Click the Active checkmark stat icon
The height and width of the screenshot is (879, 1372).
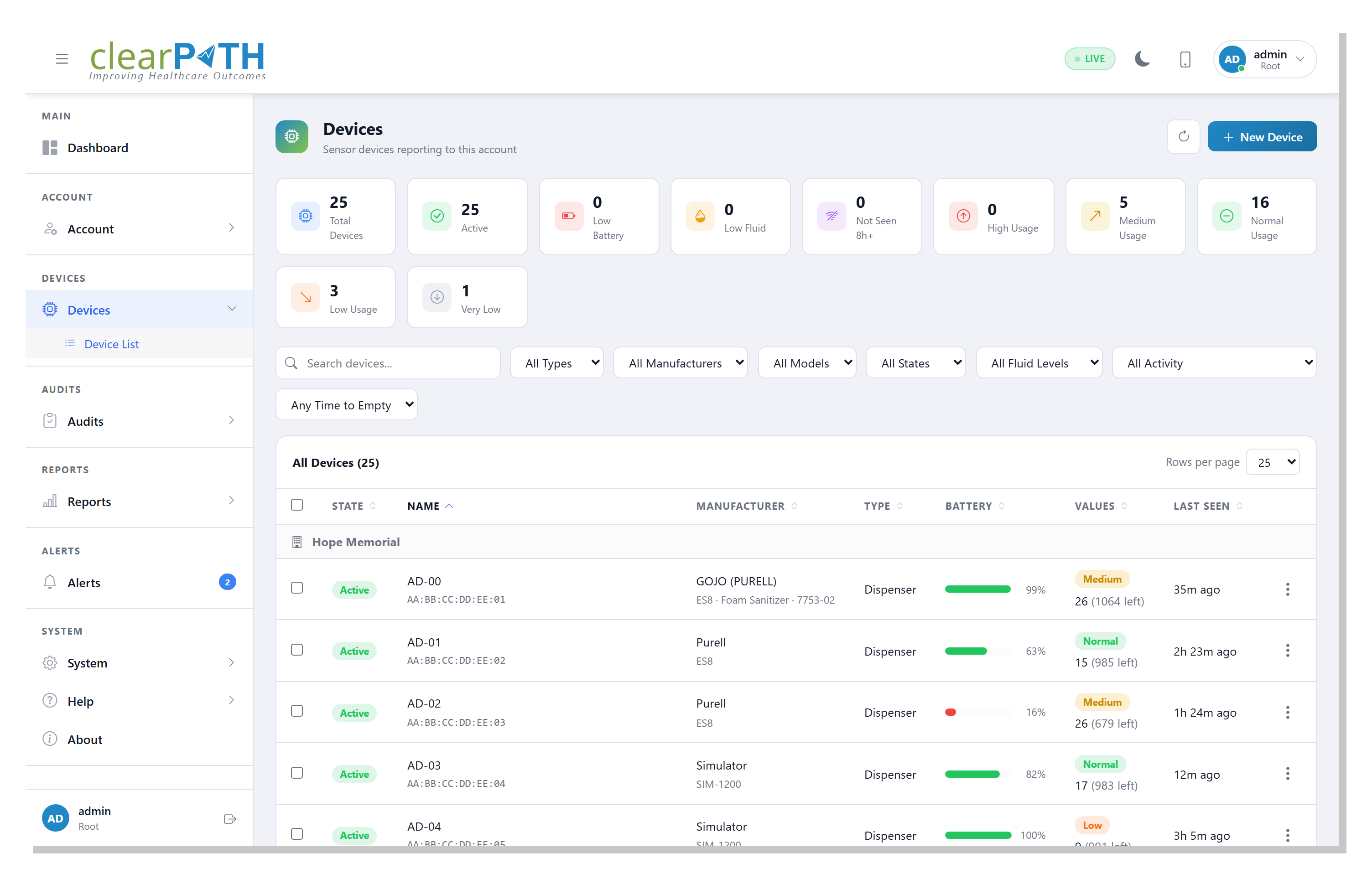click(437, 216)
